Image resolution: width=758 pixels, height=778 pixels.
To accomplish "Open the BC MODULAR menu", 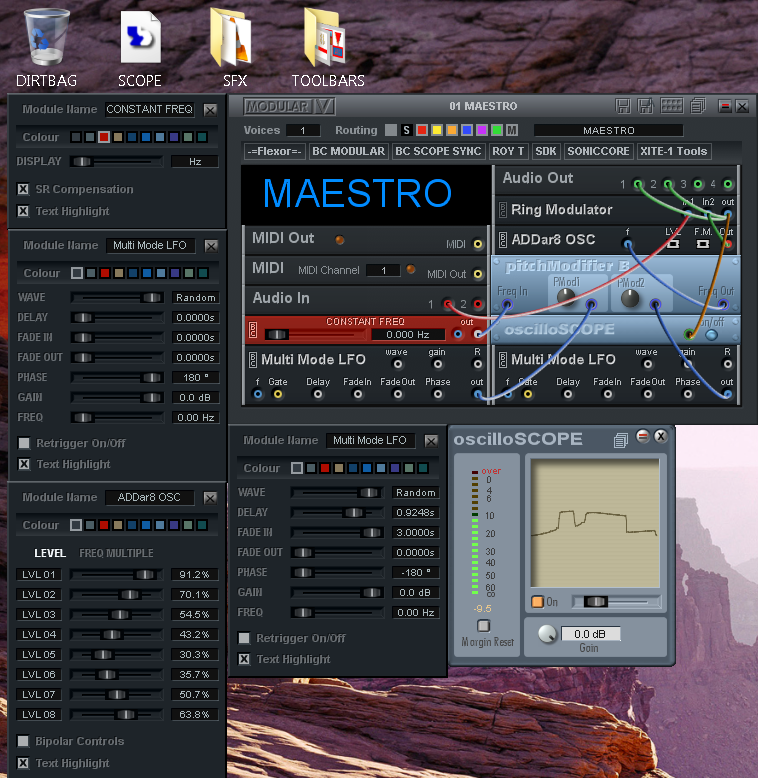I will pos(348,151).
